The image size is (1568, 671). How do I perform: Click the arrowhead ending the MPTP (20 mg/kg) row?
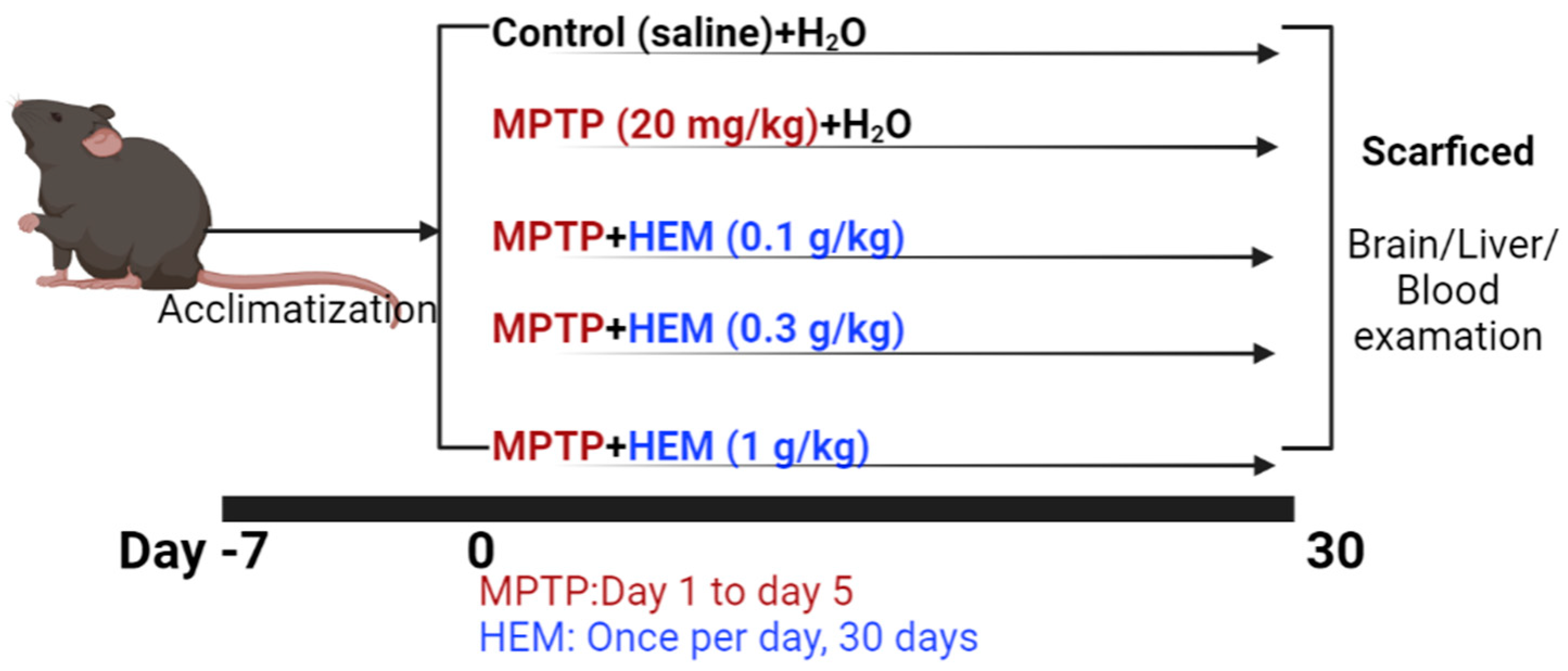pyautogui.click(x=1266, y=146)
